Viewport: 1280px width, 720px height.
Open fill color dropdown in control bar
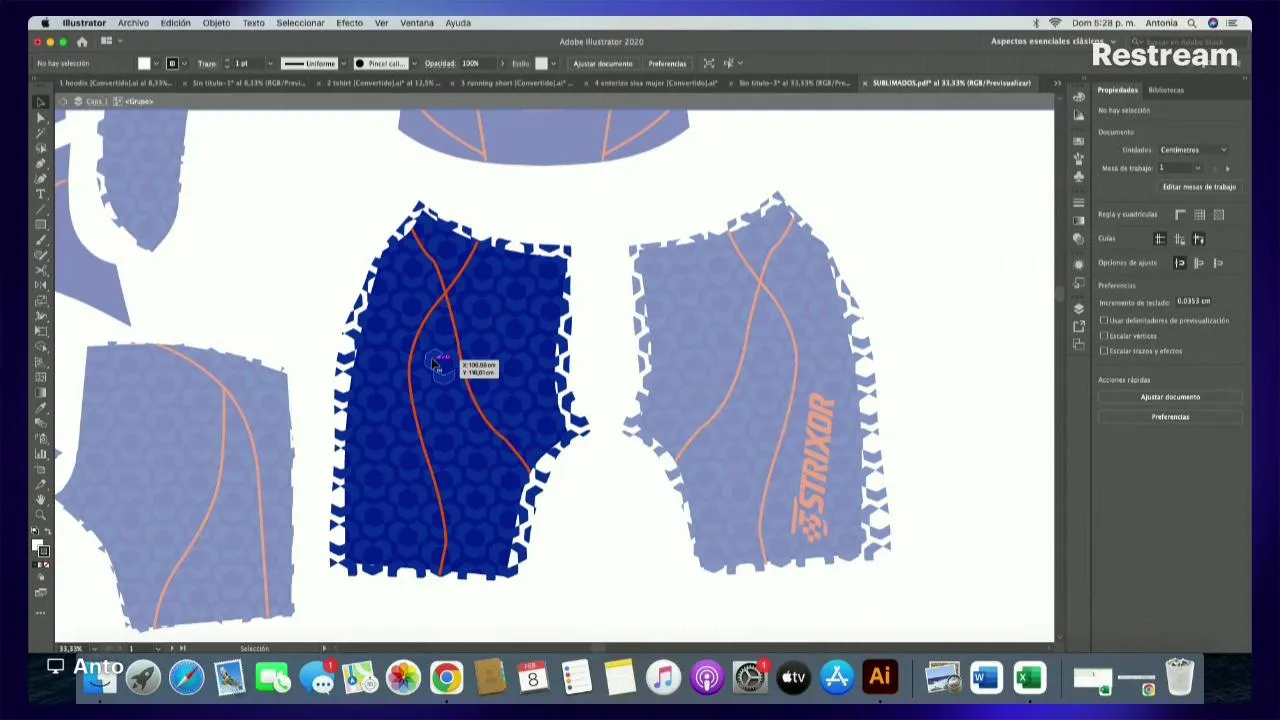(157, 63)
